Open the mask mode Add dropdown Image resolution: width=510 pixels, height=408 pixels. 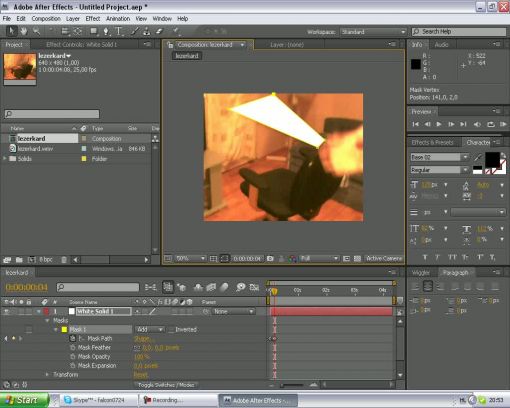pos(150,329)
